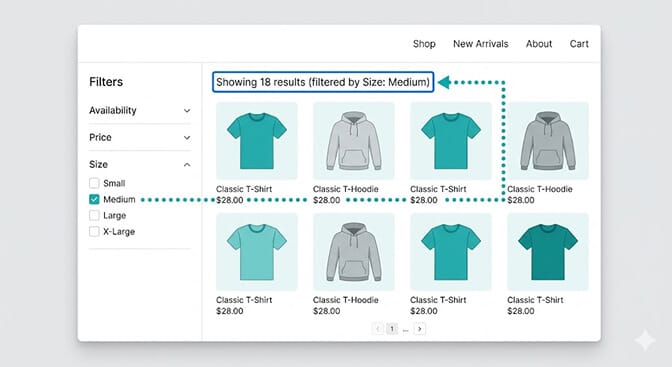
Task: Open the dark teal T-shirt product image
Action: click(548, 252)
